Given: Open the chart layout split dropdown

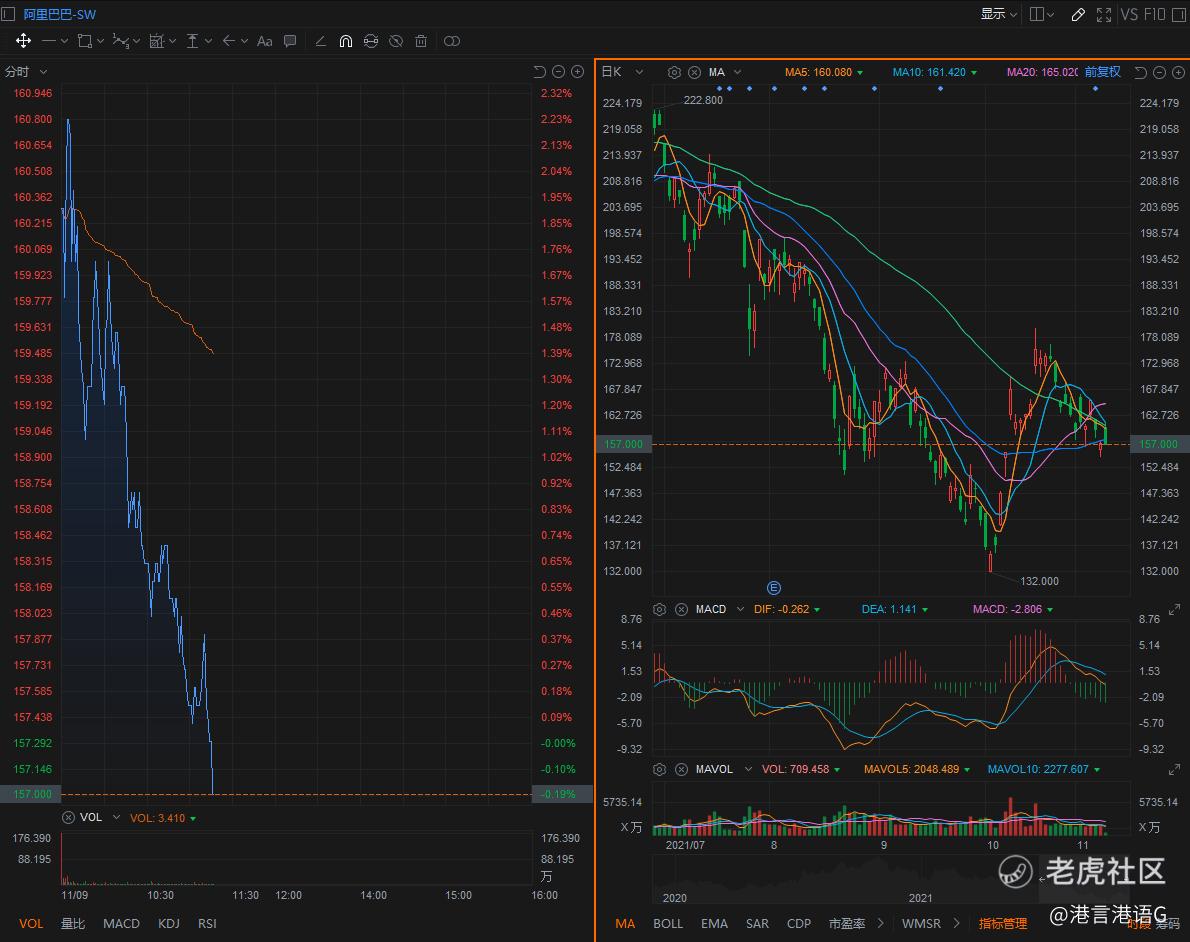Looking at the screenshot, I should (x=1041, y=14).
